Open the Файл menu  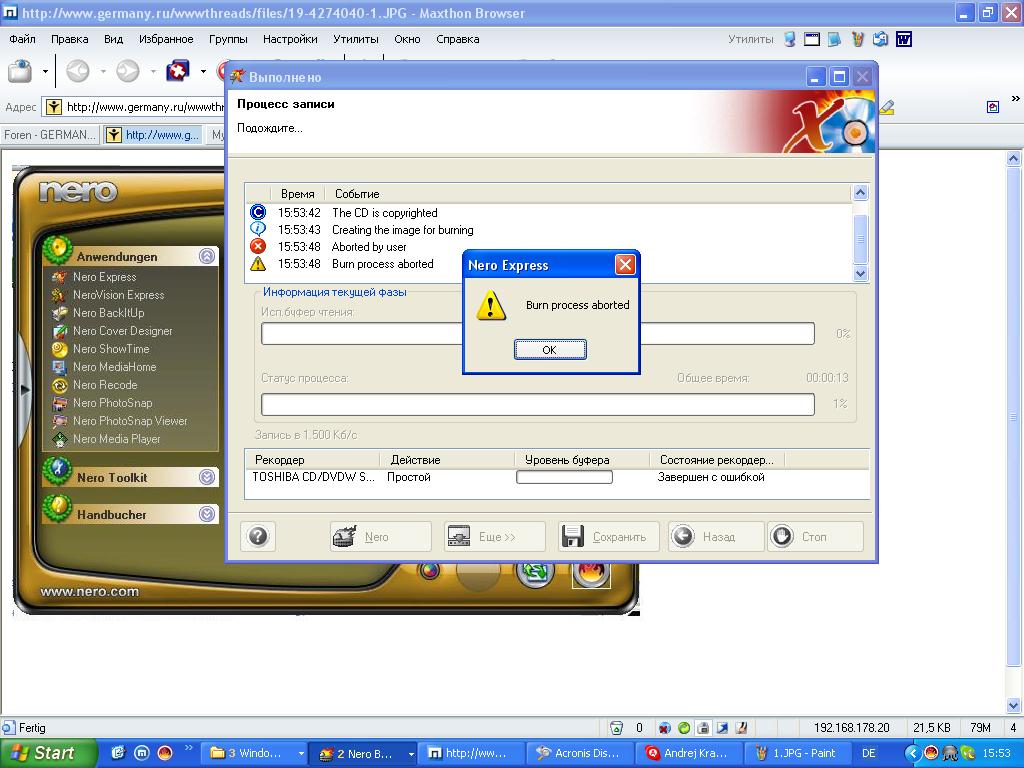point(22,39)
